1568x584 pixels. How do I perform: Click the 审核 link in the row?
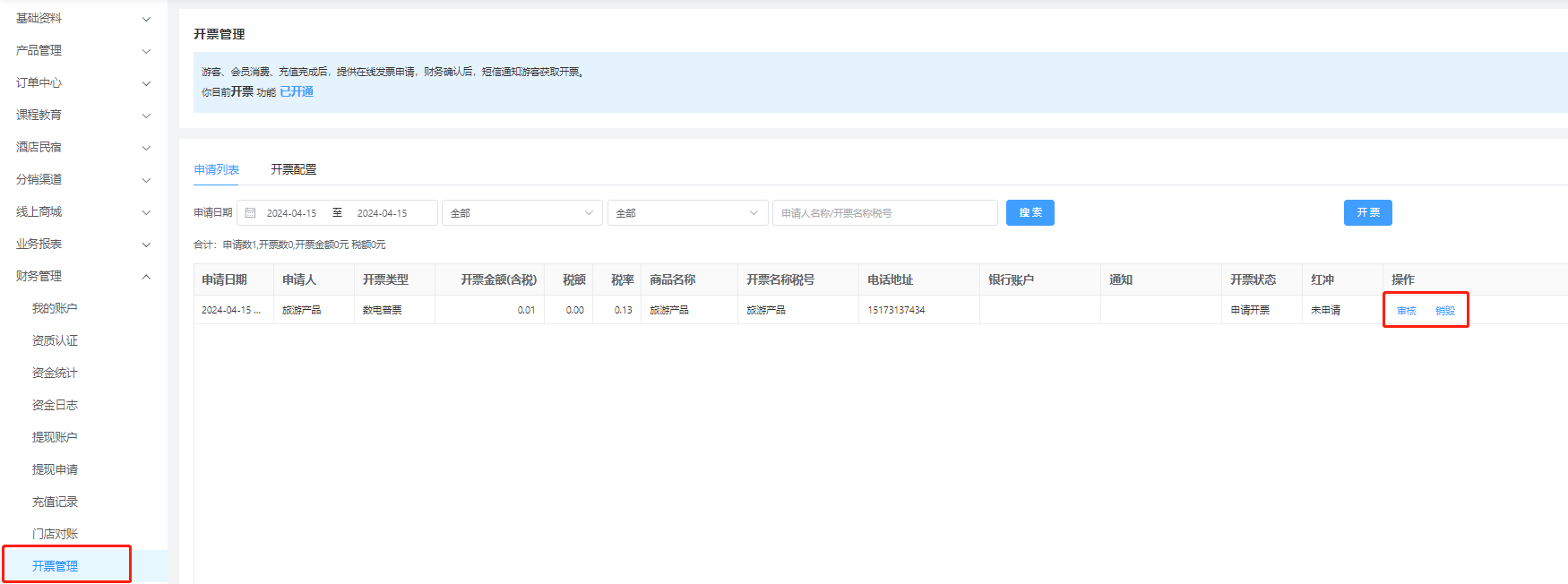click(x=1406, y=311)
